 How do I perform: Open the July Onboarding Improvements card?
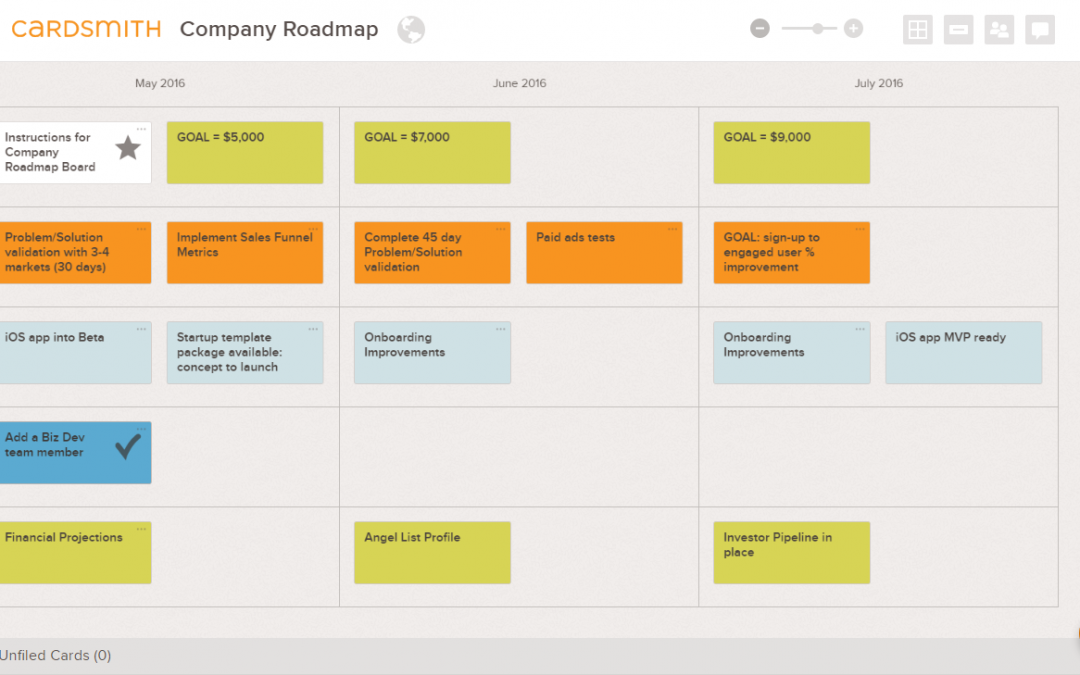(x=791, y=352)
